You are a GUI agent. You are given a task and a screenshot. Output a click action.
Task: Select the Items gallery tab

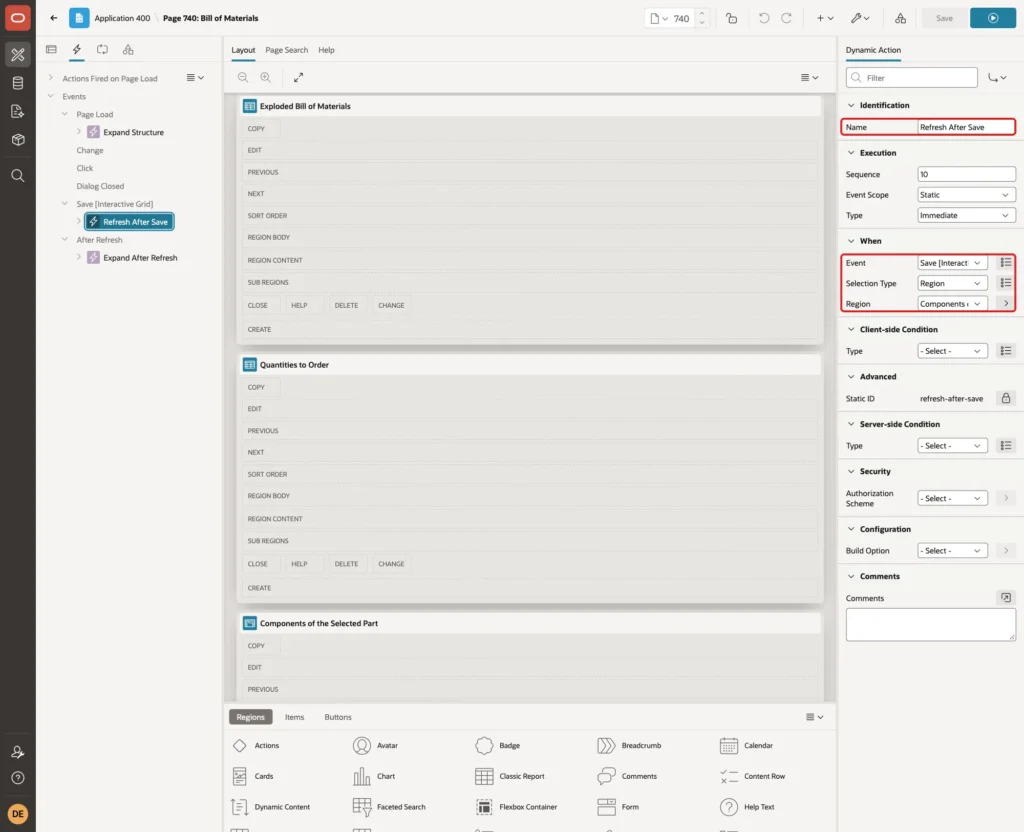(295, 717)
